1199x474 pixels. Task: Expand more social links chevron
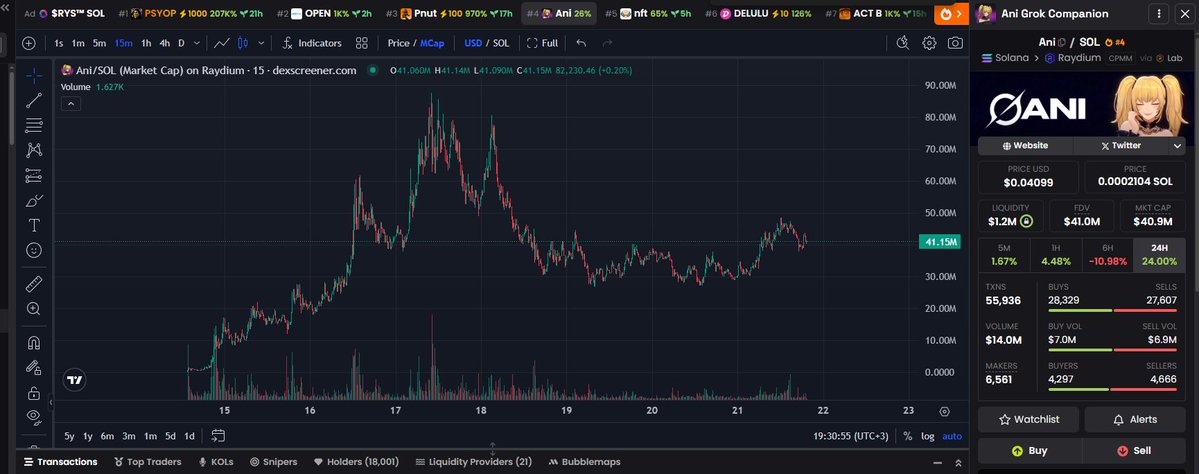[x=1177, y=145]
